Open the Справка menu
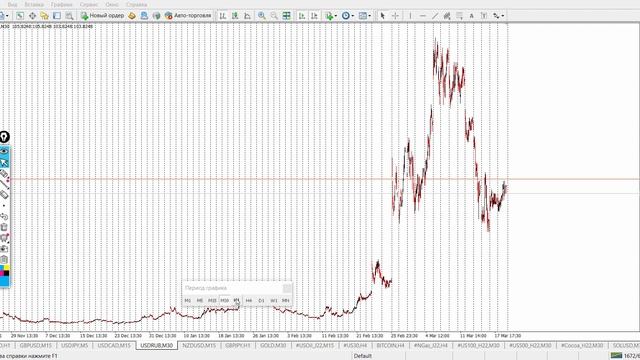The height and width of the screenshot is (360, 640). [136, 4]
